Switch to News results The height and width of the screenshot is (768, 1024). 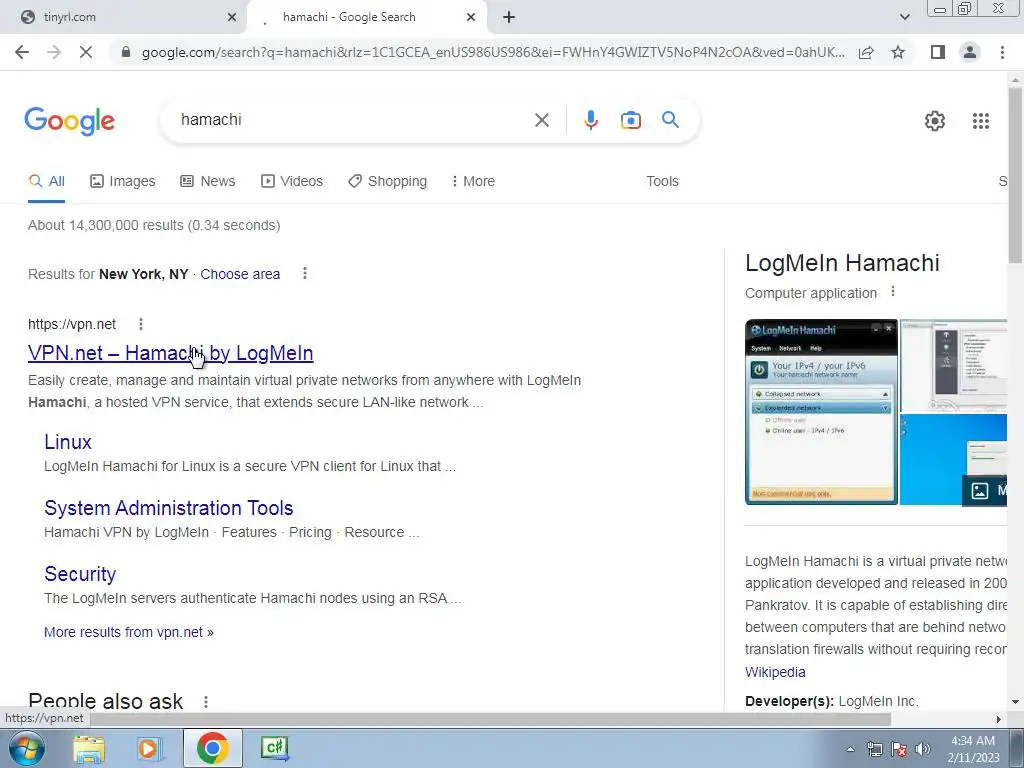click(208, 182)
